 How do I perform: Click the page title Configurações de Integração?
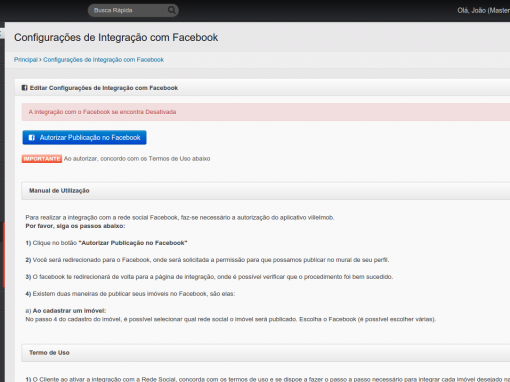pos(116,37)
